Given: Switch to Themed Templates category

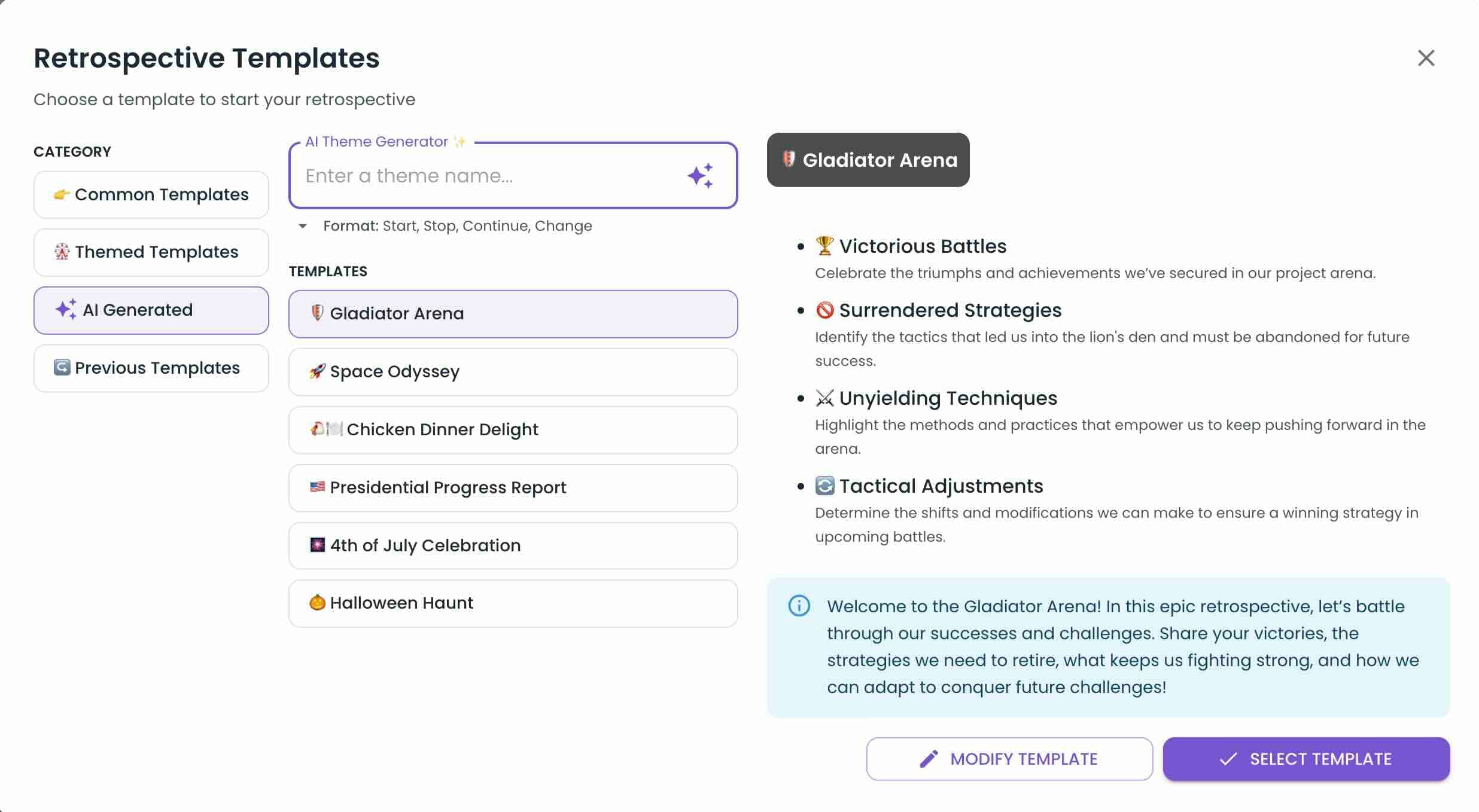Looking at the screenshot, I should 151,252.
